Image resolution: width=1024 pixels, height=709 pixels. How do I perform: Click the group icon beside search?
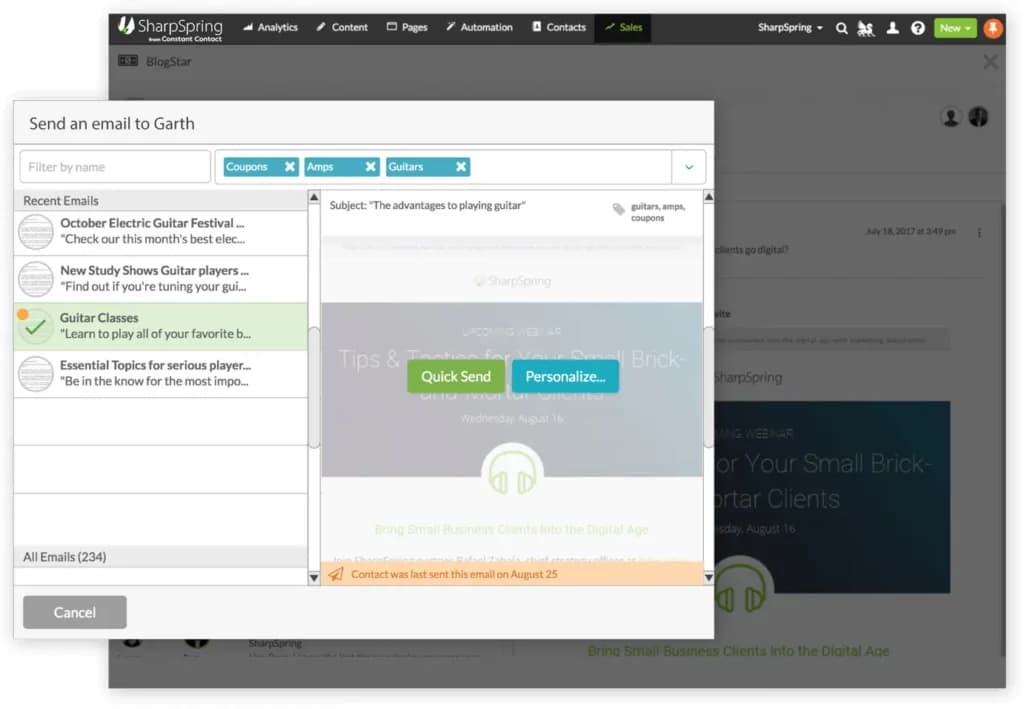[866, 28]
